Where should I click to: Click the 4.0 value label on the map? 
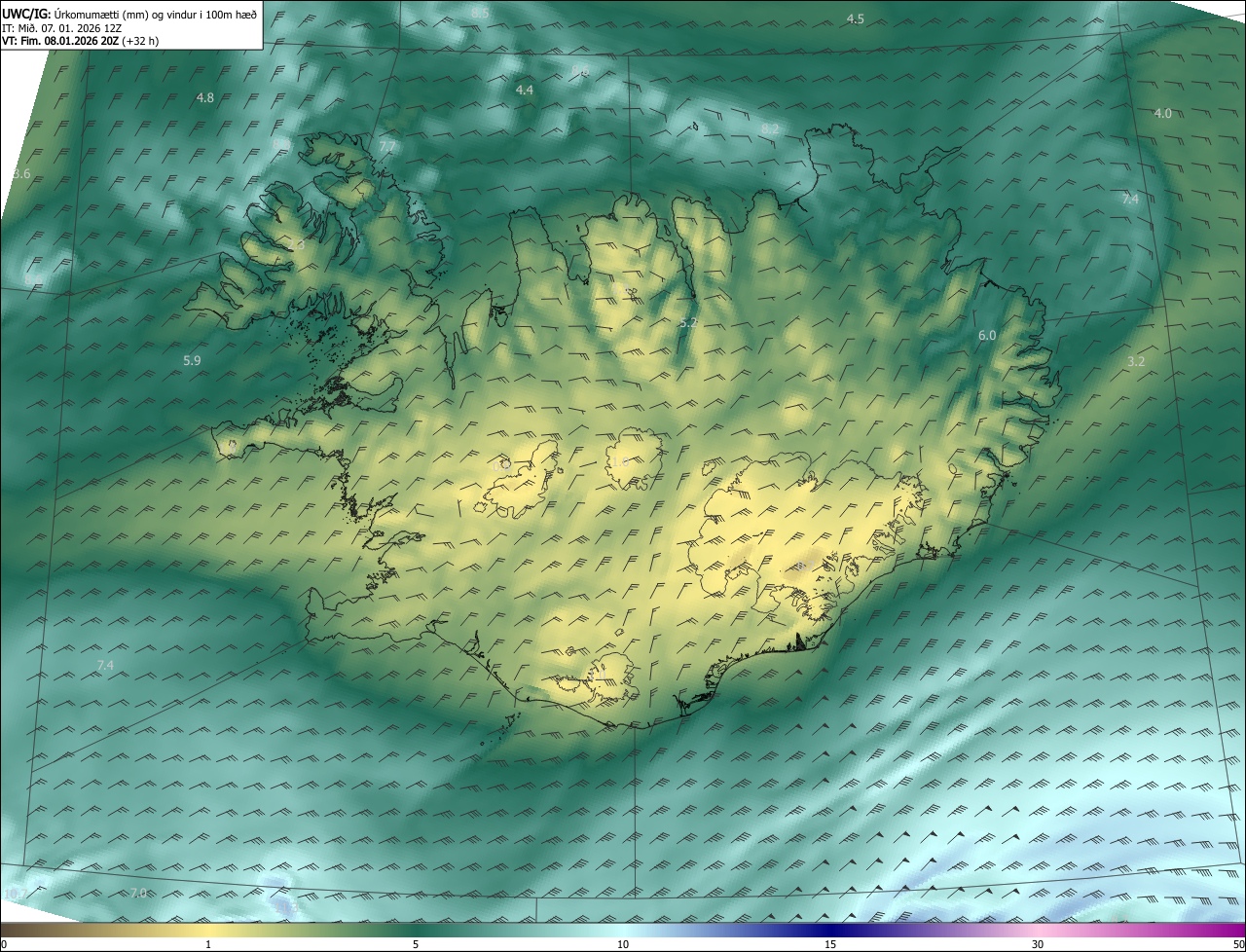[x=1162, y=114]
